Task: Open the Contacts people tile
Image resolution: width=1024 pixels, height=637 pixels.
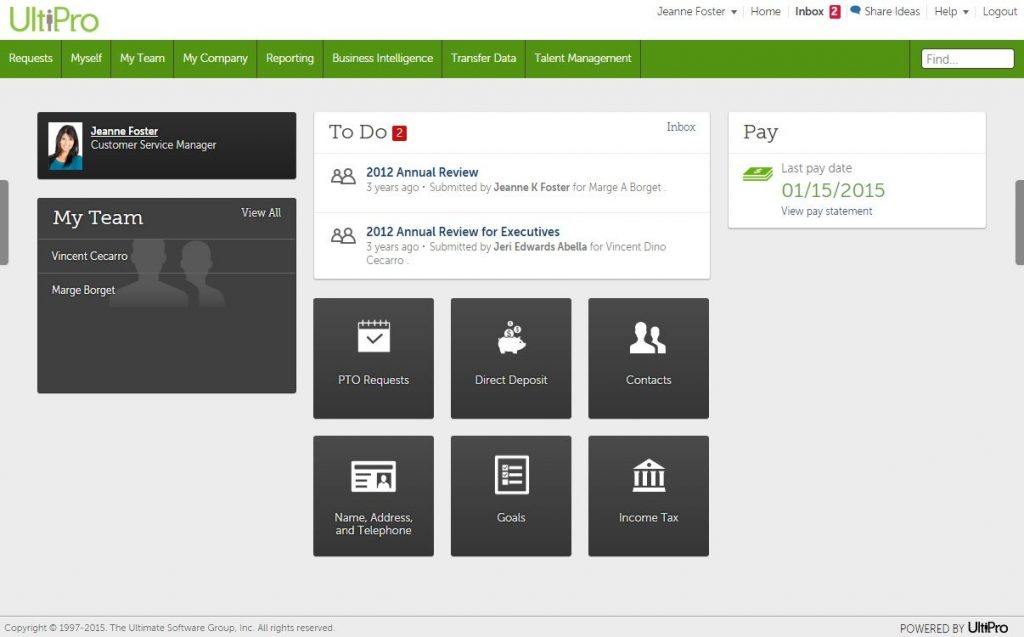Action: click(x=648, y=357)
